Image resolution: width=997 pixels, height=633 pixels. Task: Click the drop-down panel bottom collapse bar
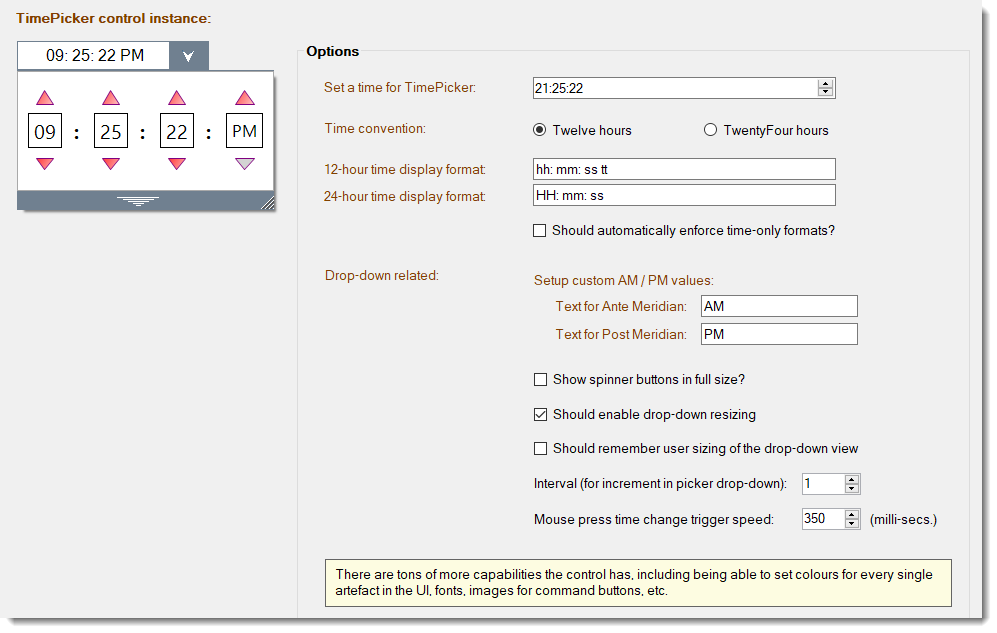139,201
